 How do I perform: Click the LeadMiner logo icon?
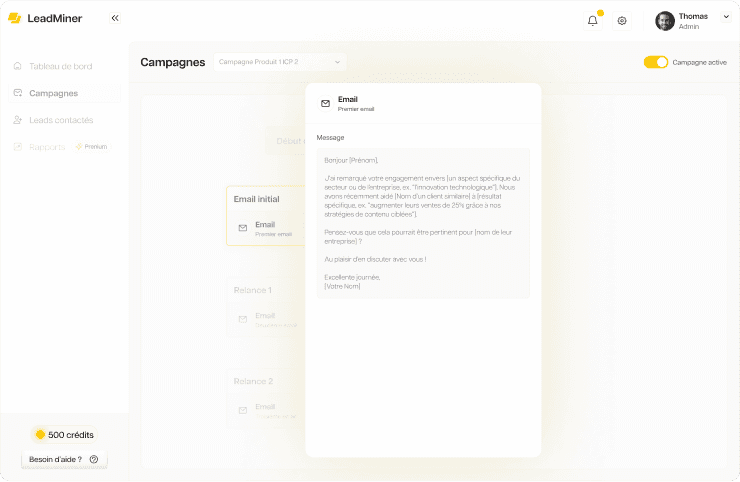click(x=15, y=18)
